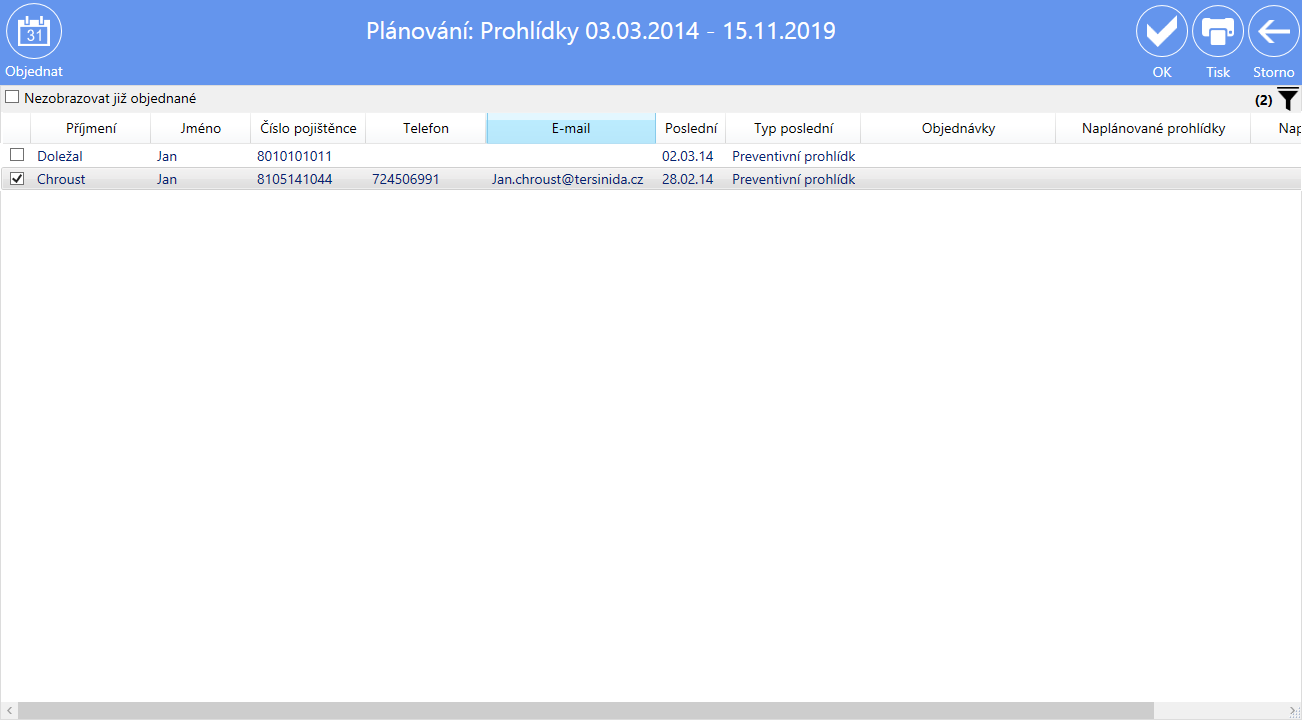
Task: Click insurance number 8105141044
Action: (x=294, y=179)
